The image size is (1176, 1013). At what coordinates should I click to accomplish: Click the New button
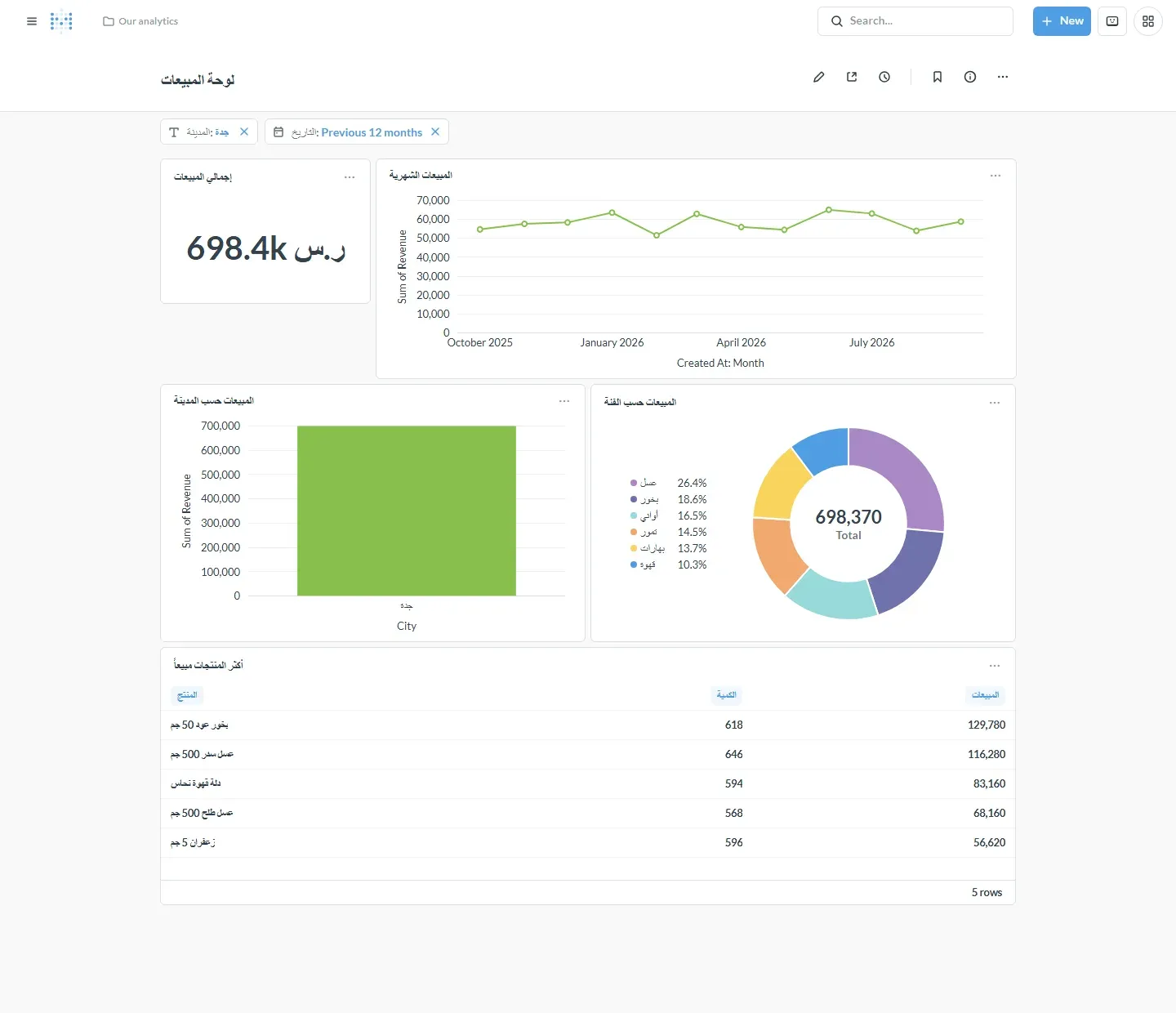[x=1062, y=21]
